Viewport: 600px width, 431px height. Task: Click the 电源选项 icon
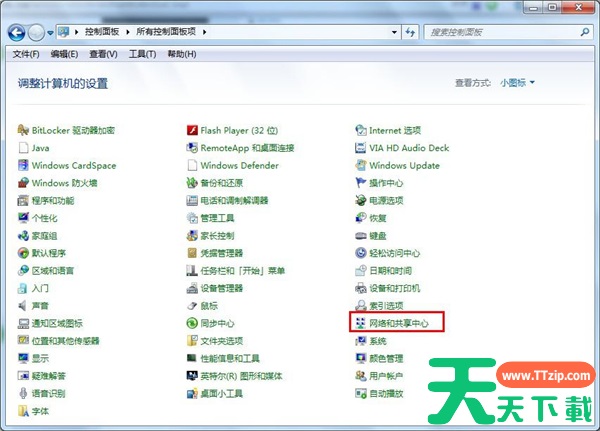pos(360,201)
